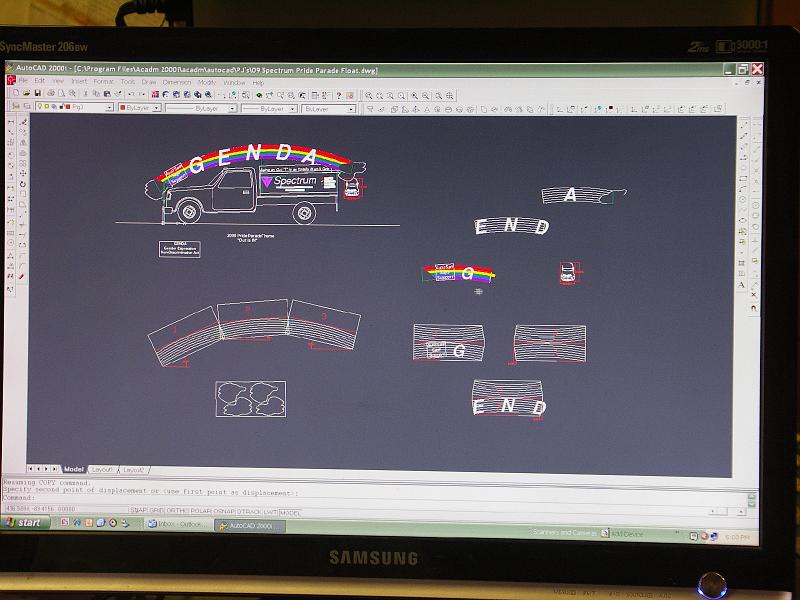Toggle LWT lineweight display in status bar
The width and height of the screenshot is (800, 600).
pyautogui.click(x=270, y=512)
